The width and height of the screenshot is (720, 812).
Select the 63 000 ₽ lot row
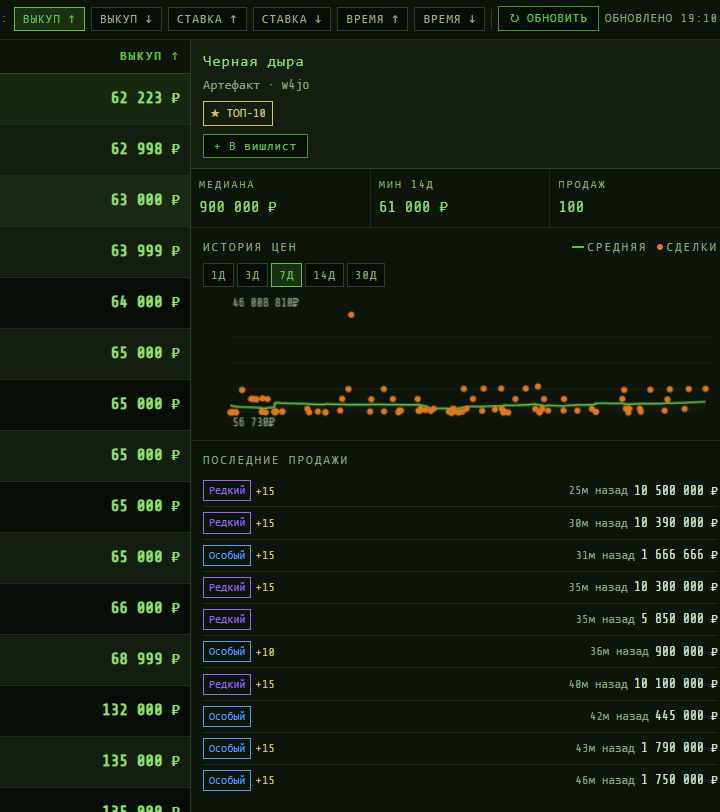click(x=95, y=200)
